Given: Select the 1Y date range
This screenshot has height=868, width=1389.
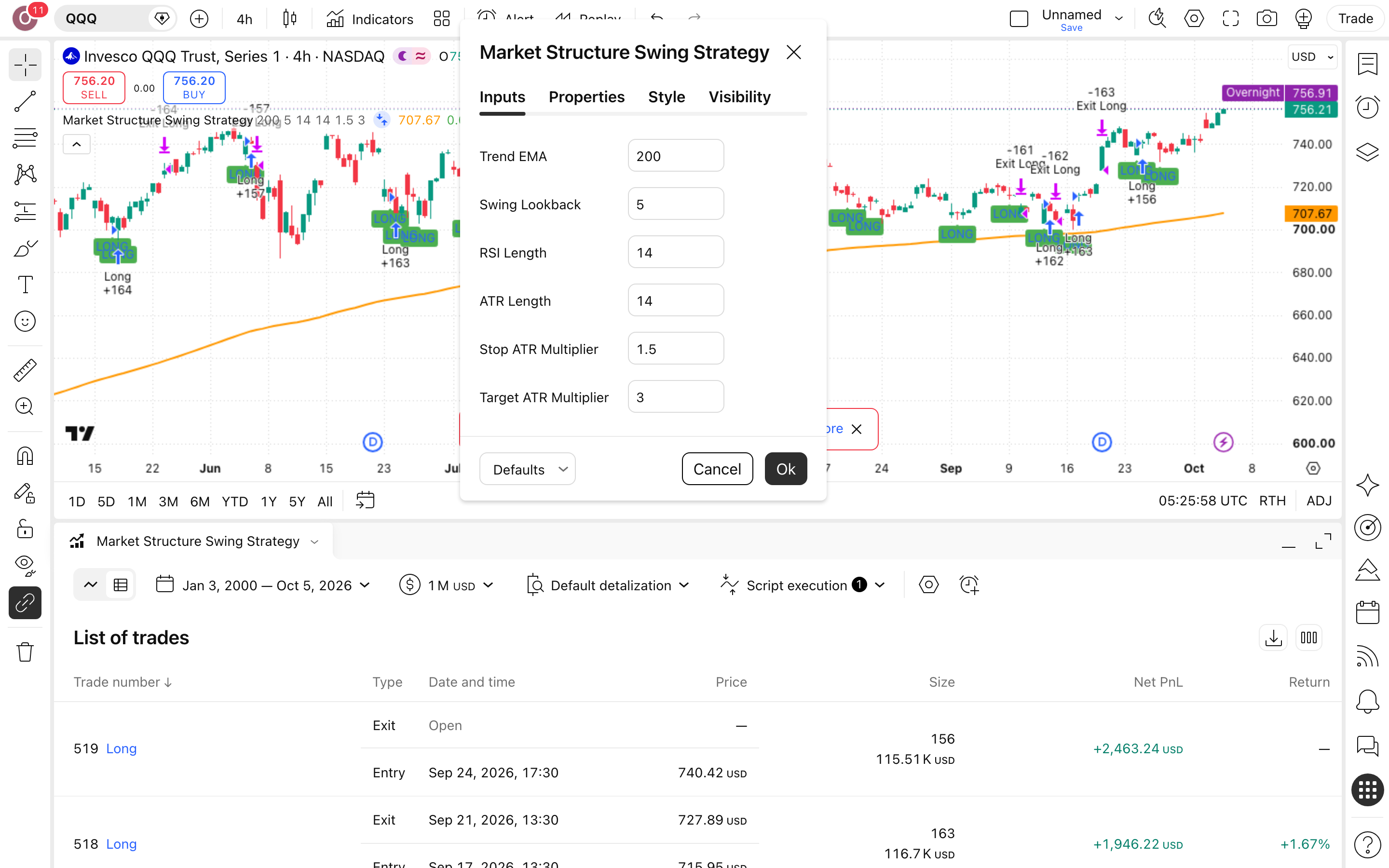Looking at the screenshot, I should [269, 501].
